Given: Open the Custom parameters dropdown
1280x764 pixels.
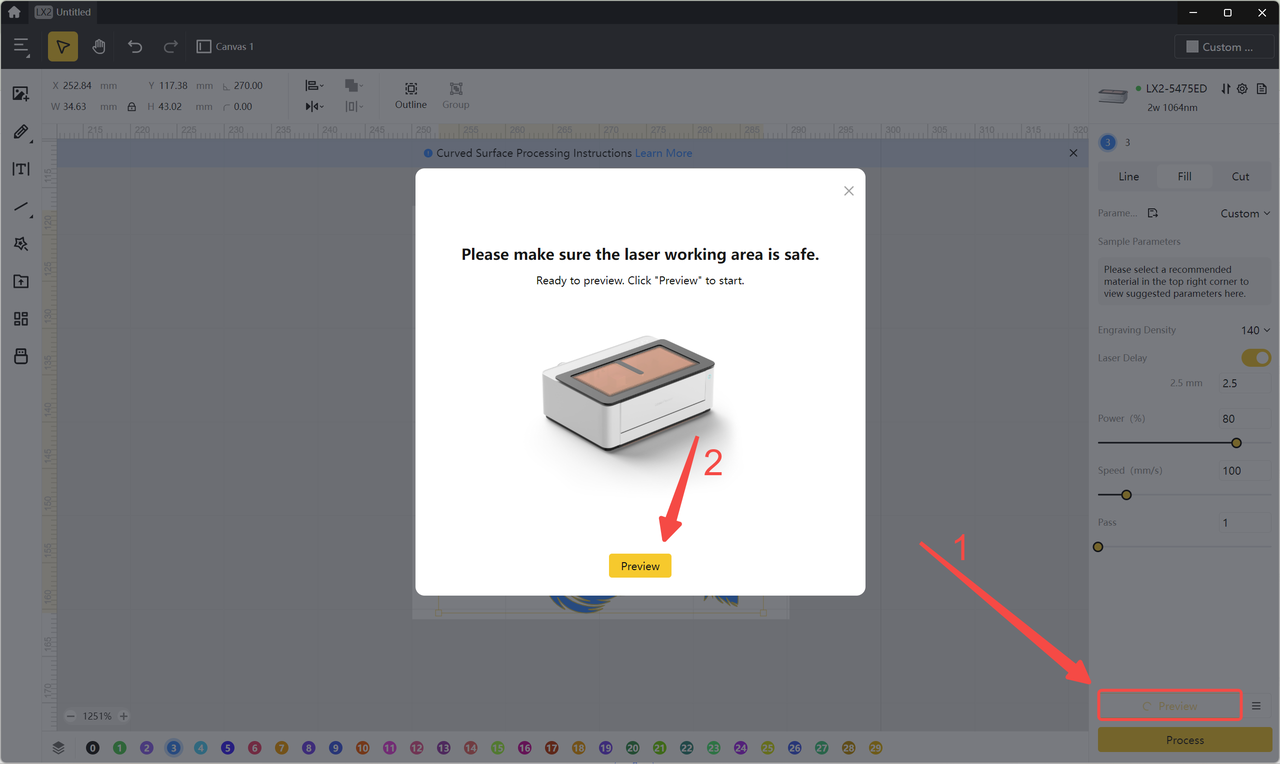Looking at the screenshot, I should (1245, 213).
